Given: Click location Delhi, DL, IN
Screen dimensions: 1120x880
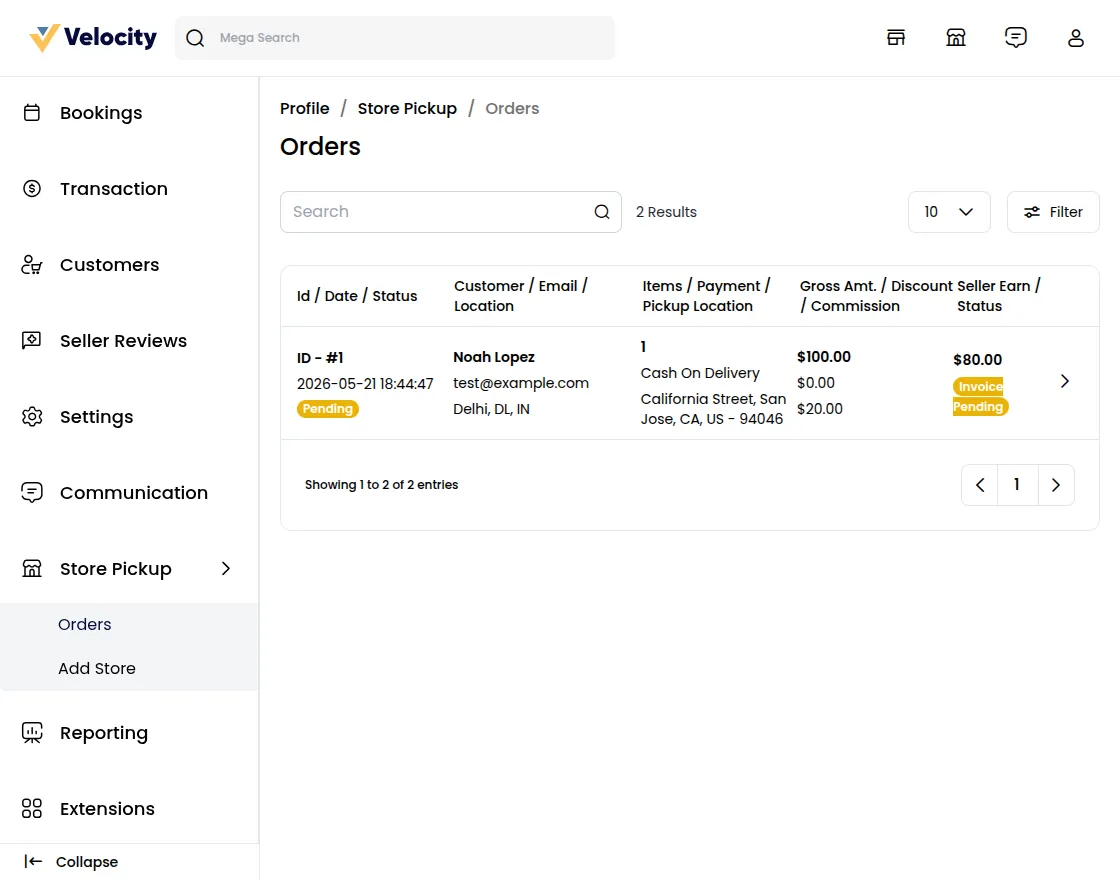Looking at the screenshot, I should pos(491,409).
